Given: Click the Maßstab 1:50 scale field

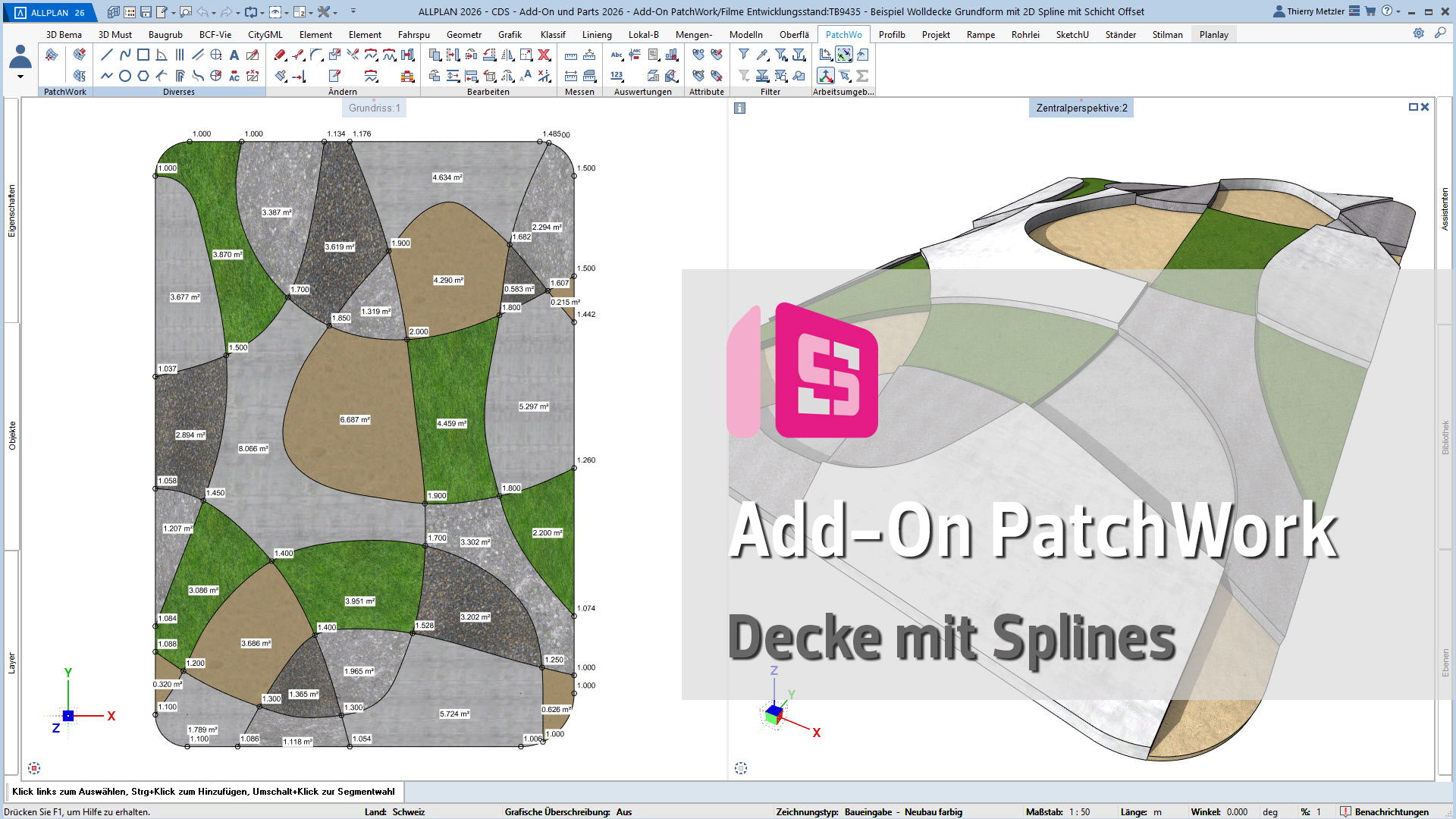Looking at the screenshot, I should 1079,811.
